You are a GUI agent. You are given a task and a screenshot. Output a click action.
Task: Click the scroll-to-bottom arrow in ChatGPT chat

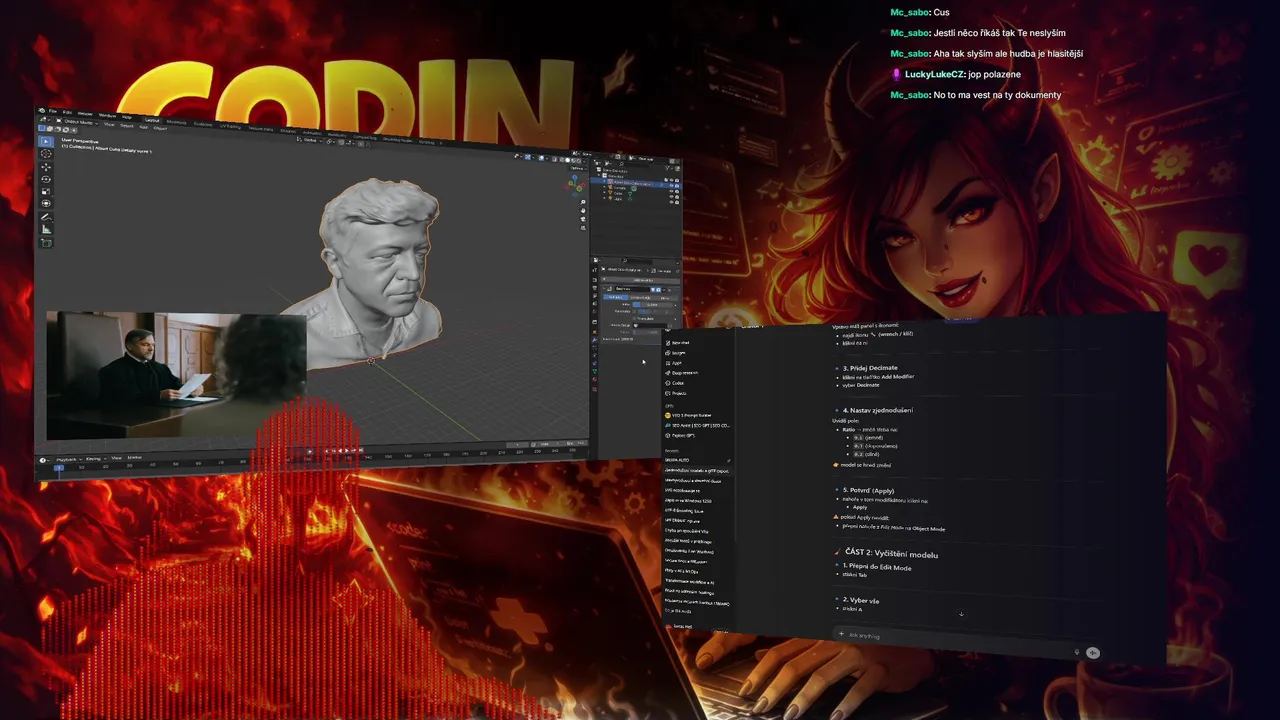[x=961, y=614]
